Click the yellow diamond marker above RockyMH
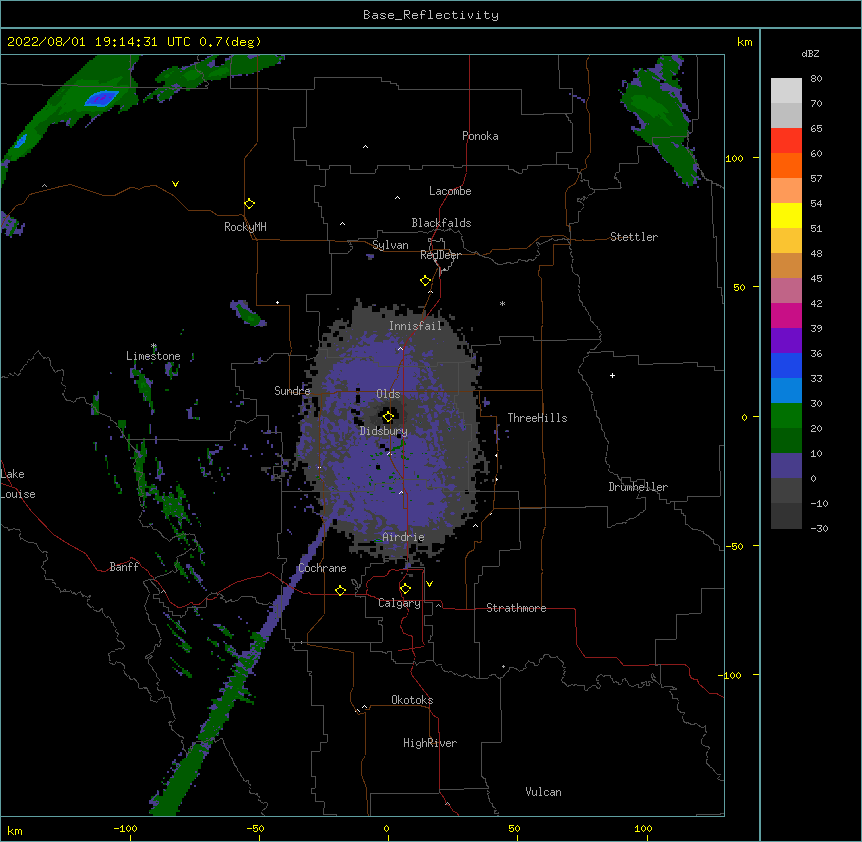Image resolution: width=862 pixels, height=842 pixels. [250, 204]
